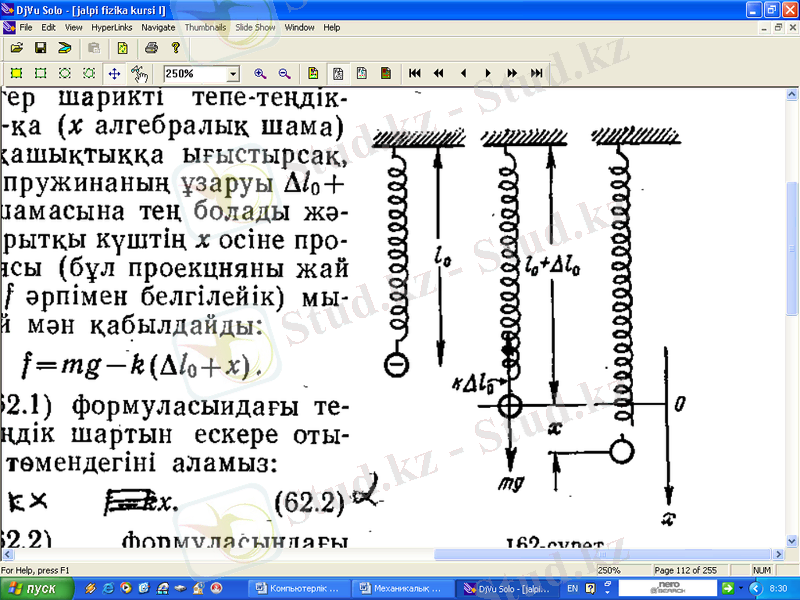Expand the 250% zoom dropdown
The width and height of the screenshot is (800, 600).
(233, 74)
